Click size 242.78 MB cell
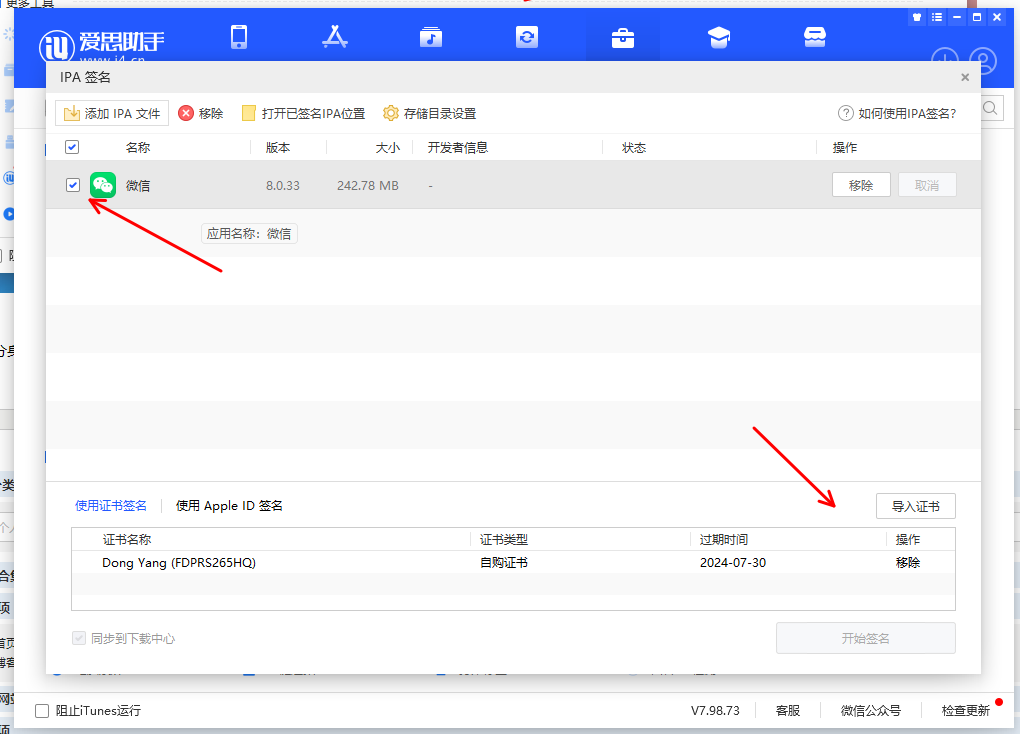This screenshot has width=1020, height=734. (x=368, y=185)
